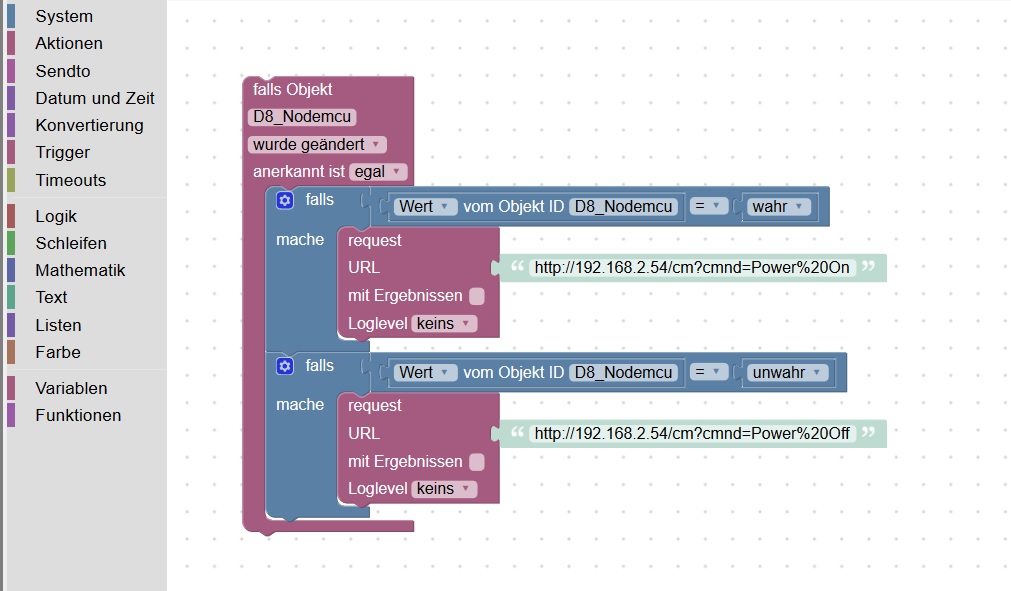Image resolution: width=1011 pixels, height=591 pixels.
Task: Open gear settings on the second falls block
Action: pos(285,366)
